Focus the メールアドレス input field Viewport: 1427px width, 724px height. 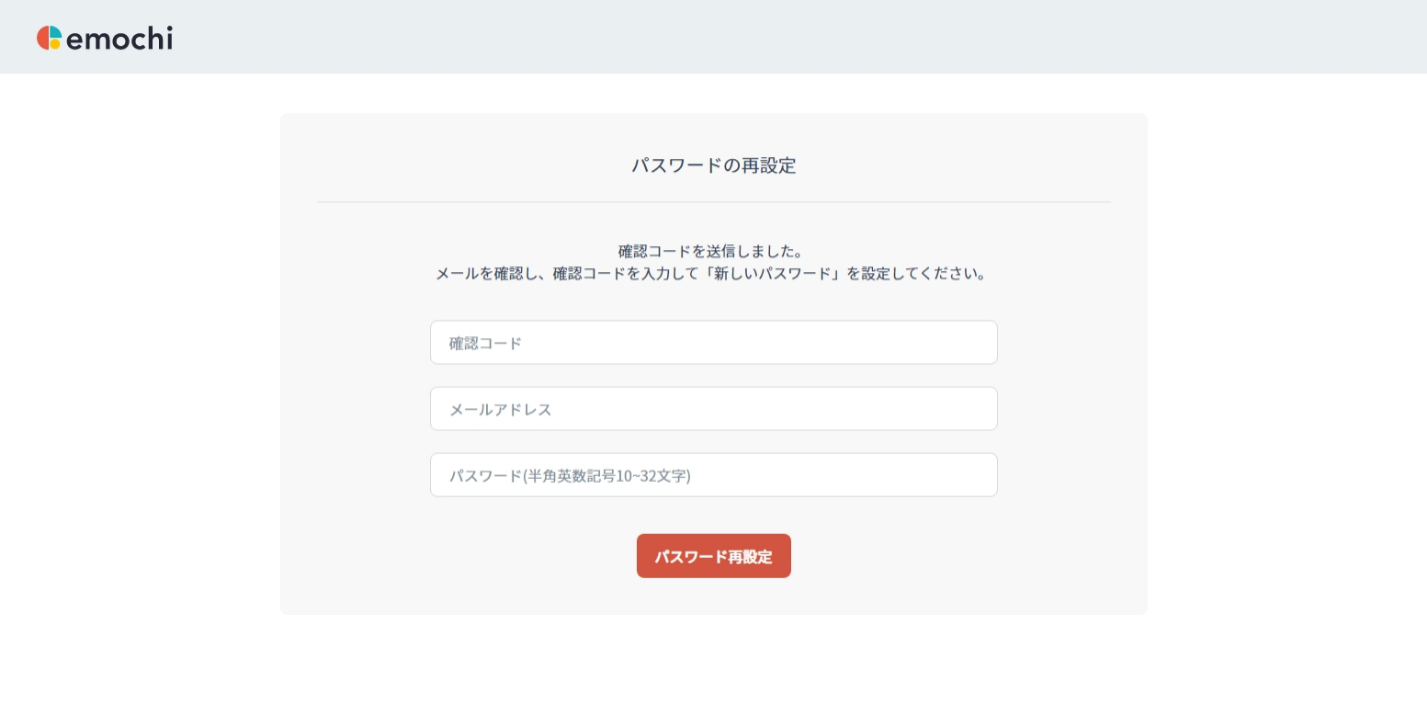(713, 409)
